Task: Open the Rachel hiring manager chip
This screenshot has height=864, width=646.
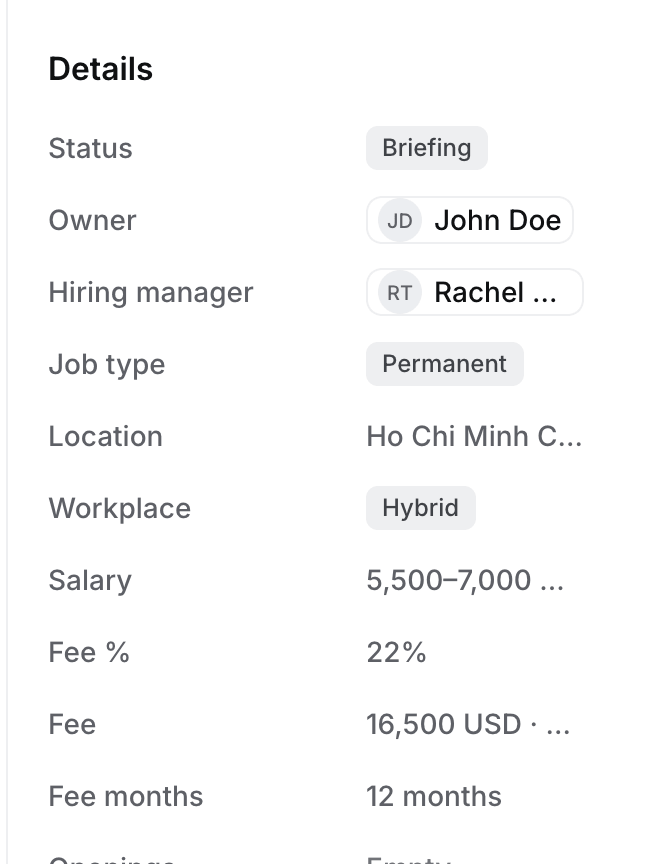Action: 475,292
